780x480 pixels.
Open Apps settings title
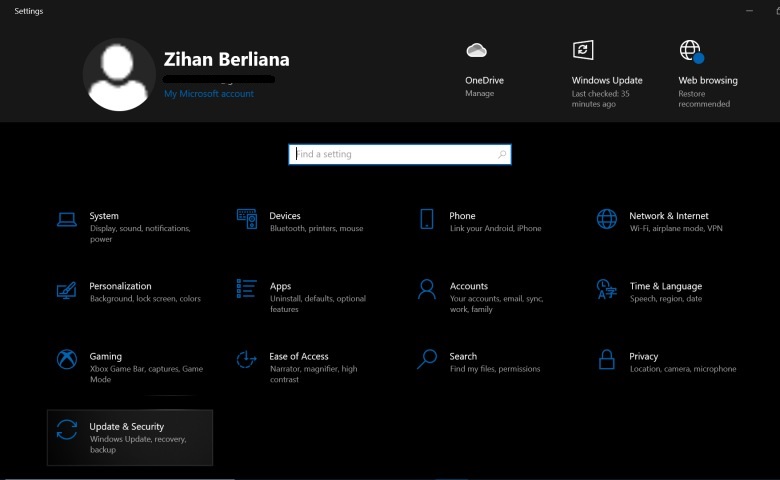pos(281,287)
